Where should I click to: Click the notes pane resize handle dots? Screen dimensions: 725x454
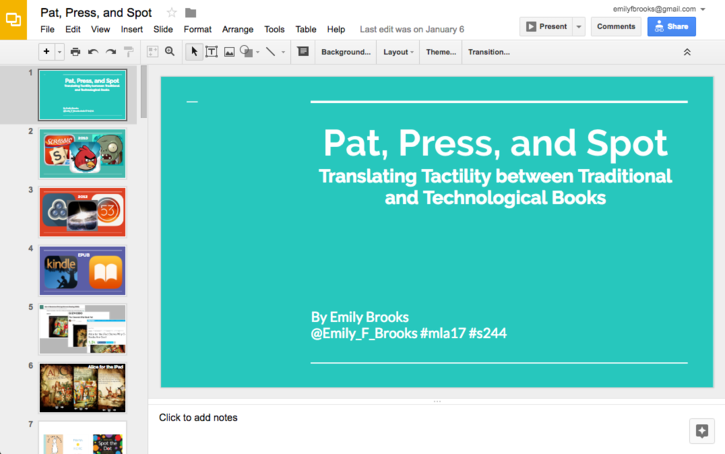point(437,401)
